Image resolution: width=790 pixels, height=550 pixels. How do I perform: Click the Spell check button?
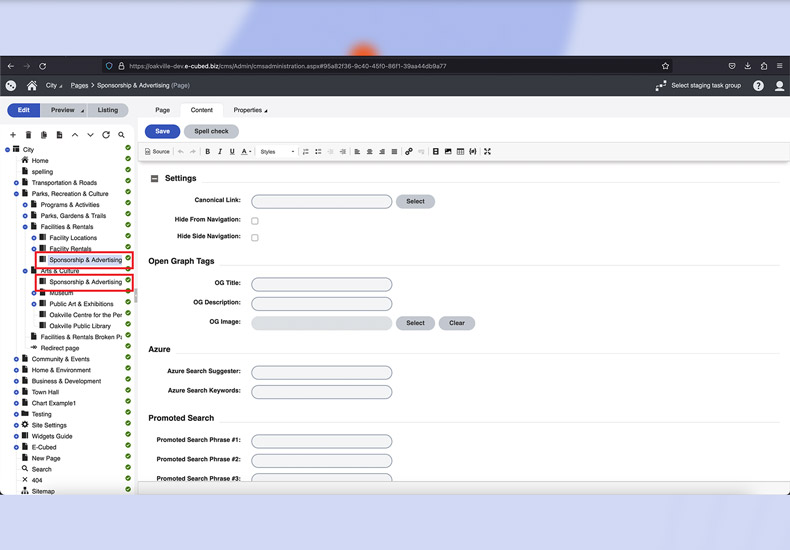[211, 131]
